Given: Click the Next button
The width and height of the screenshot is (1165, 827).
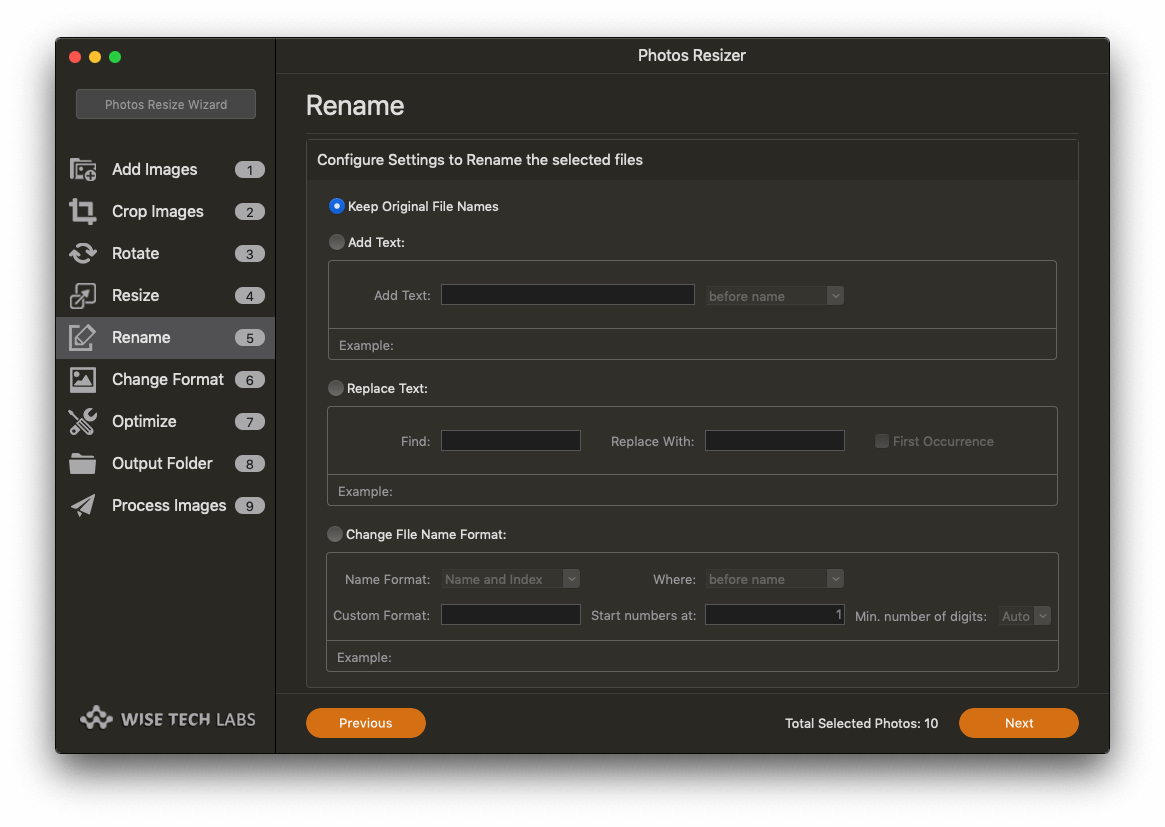Looking at the screenshot, I should click(x=1019, y=723).
